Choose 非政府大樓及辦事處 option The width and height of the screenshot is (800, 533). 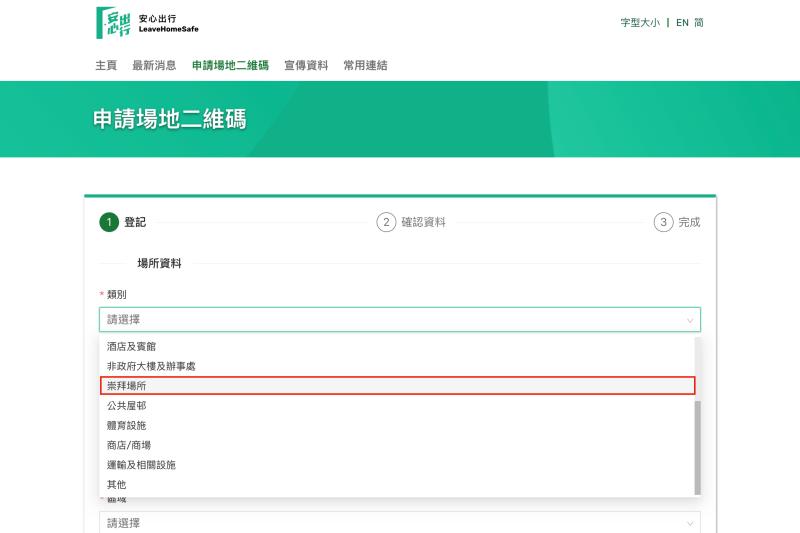point(151,366)
